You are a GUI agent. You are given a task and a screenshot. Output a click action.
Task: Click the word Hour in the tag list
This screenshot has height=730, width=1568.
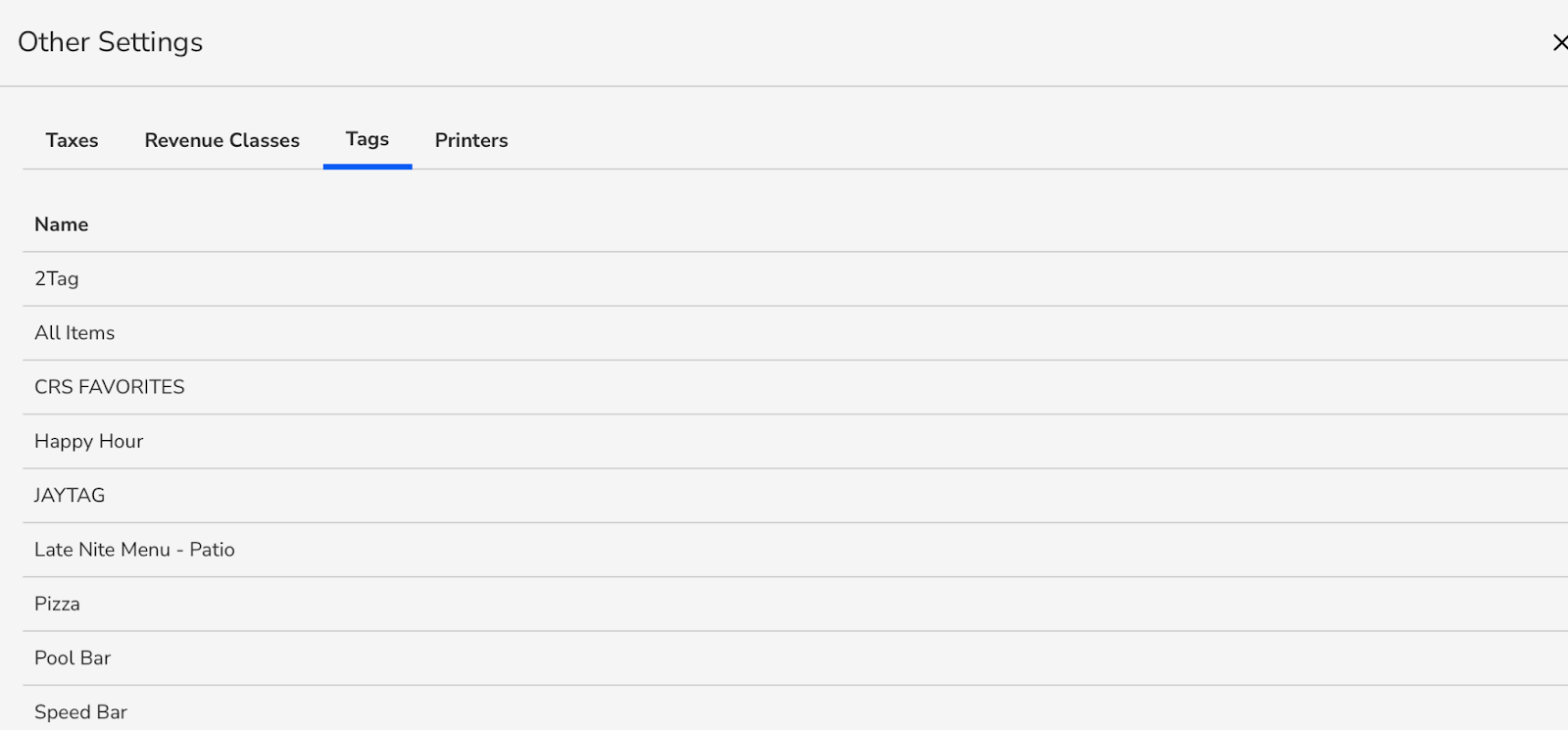[122, 441]
